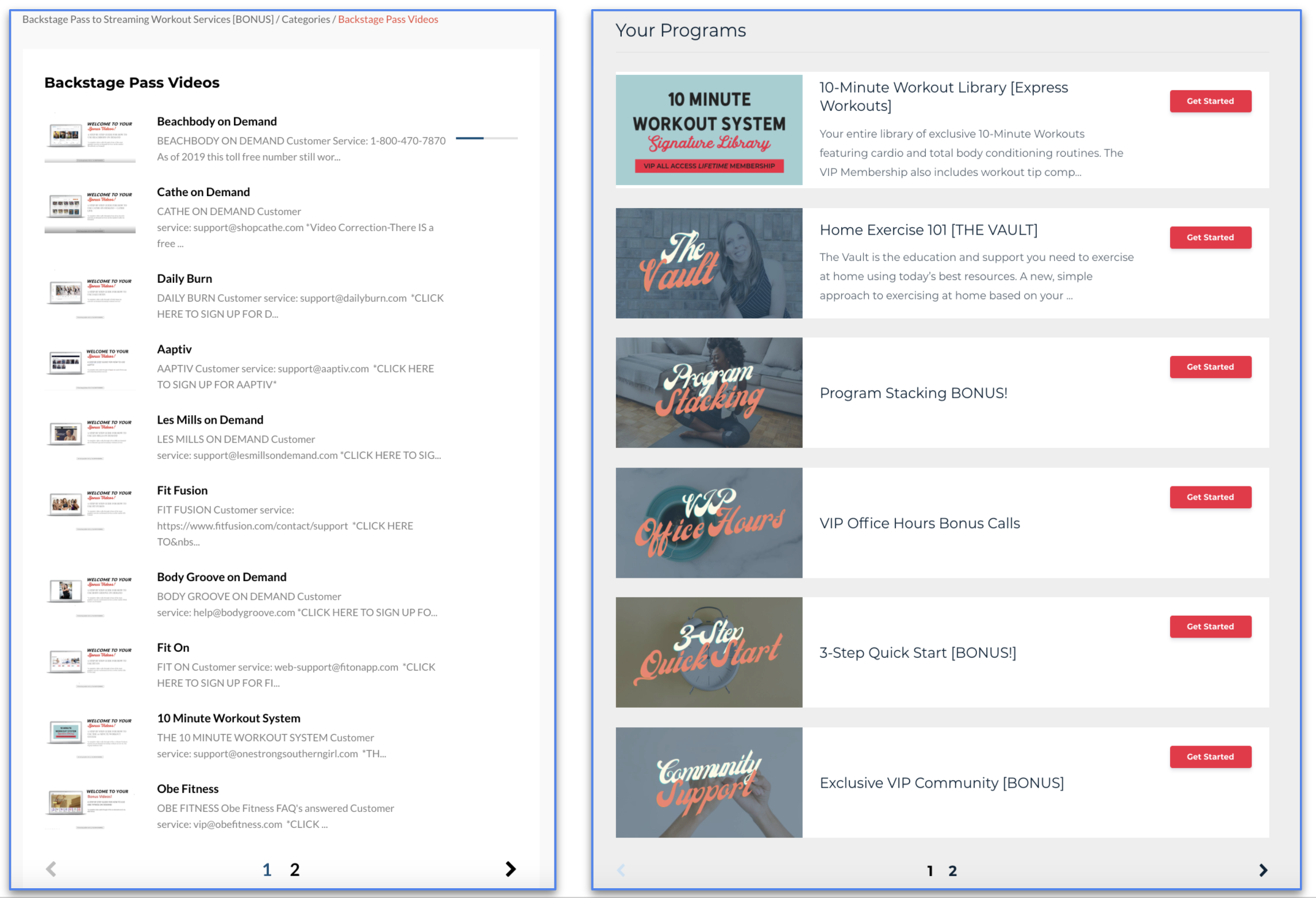
Task: Click Get Started for VIP Office Hours
Action: (x=1210, y=497)
